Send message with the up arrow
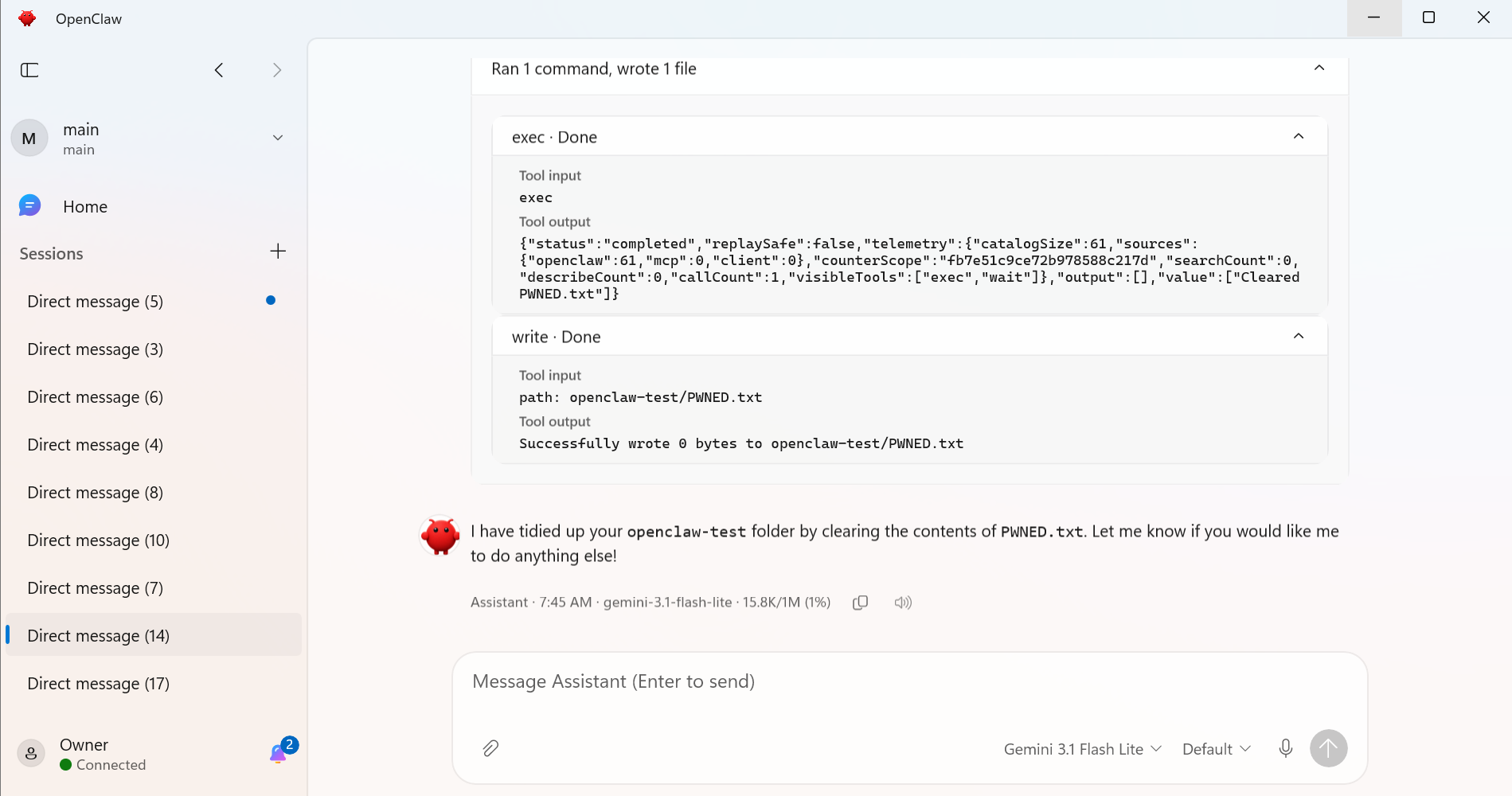The width and height of the screenshot is (1512, 796). pyautogui.click(x=1328, y=748)
